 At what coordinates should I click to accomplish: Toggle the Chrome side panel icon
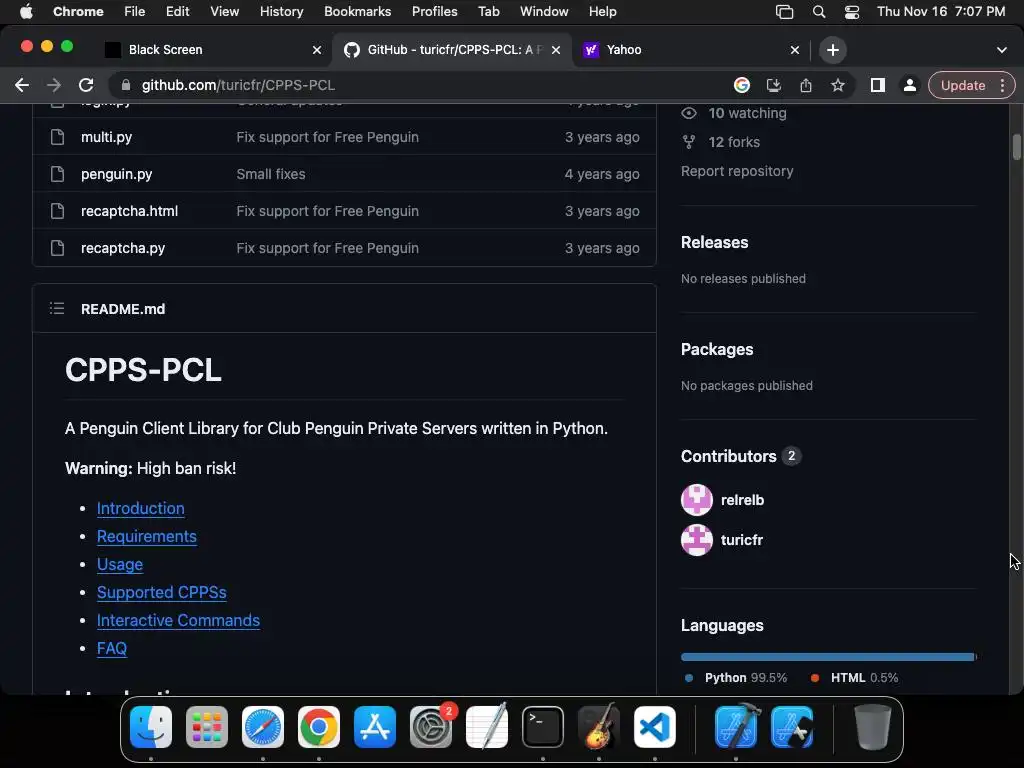(878, 85)
